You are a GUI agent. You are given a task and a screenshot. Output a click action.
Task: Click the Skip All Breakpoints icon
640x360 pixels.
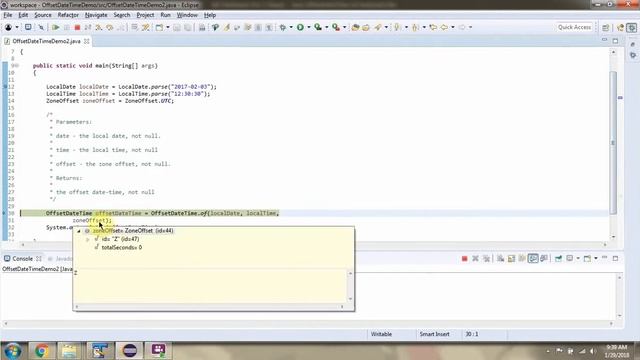point(41,27)
